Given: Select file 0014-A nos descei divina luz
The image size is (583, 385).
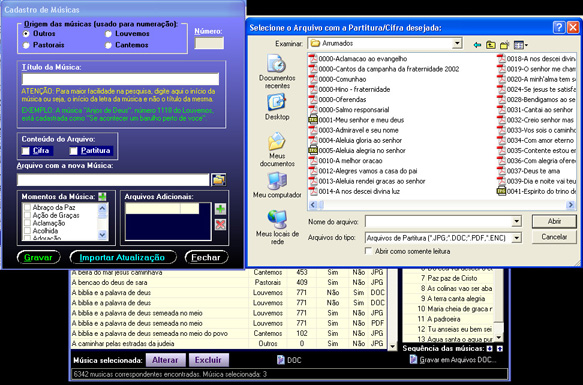Looking at the screenshot, I should [354, 191].
